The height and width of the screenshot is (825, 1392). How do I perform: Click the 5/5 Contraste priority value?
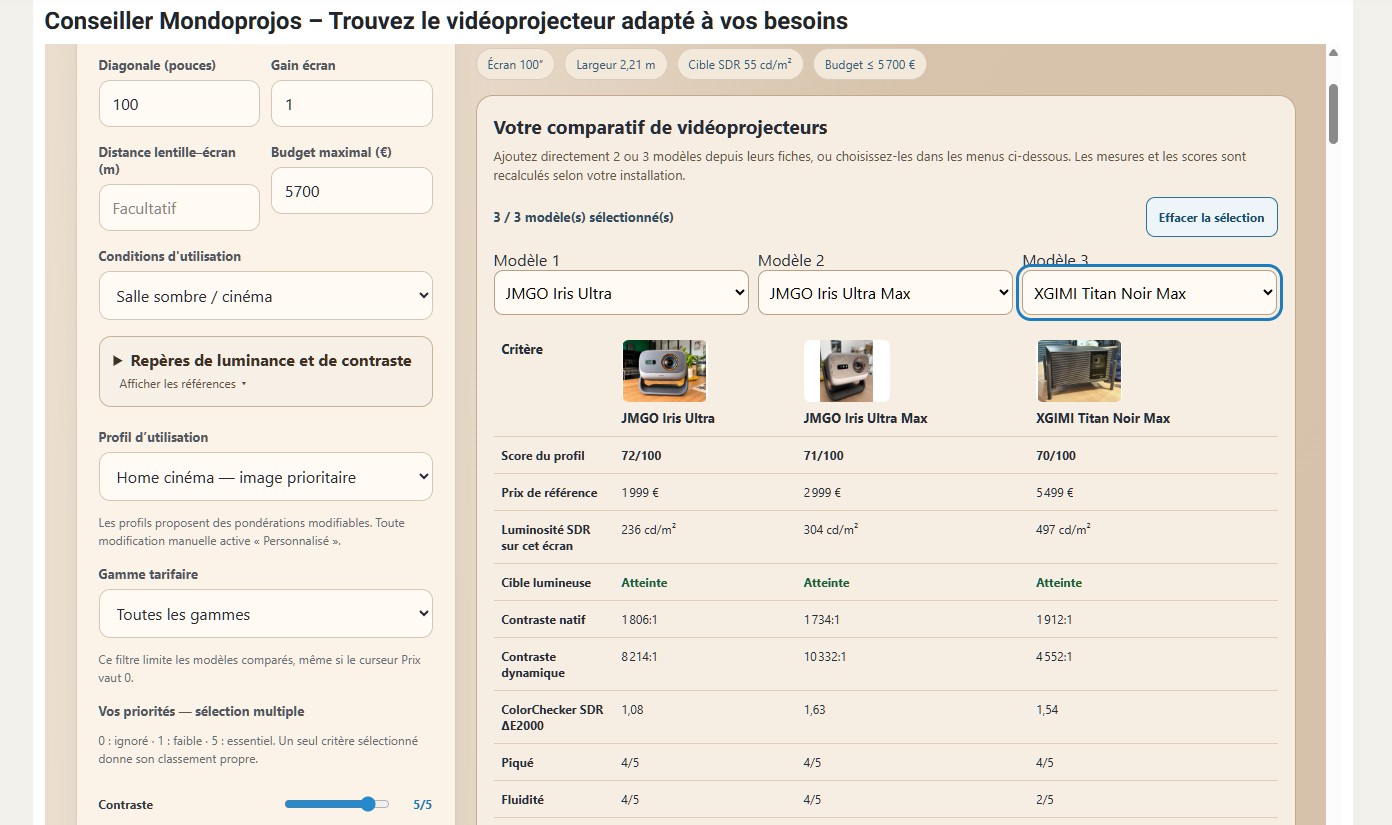pos(422,804)
